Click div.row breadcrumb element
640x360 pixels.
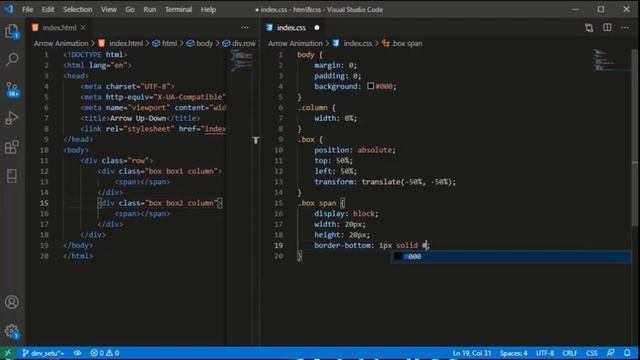point(240,43)
